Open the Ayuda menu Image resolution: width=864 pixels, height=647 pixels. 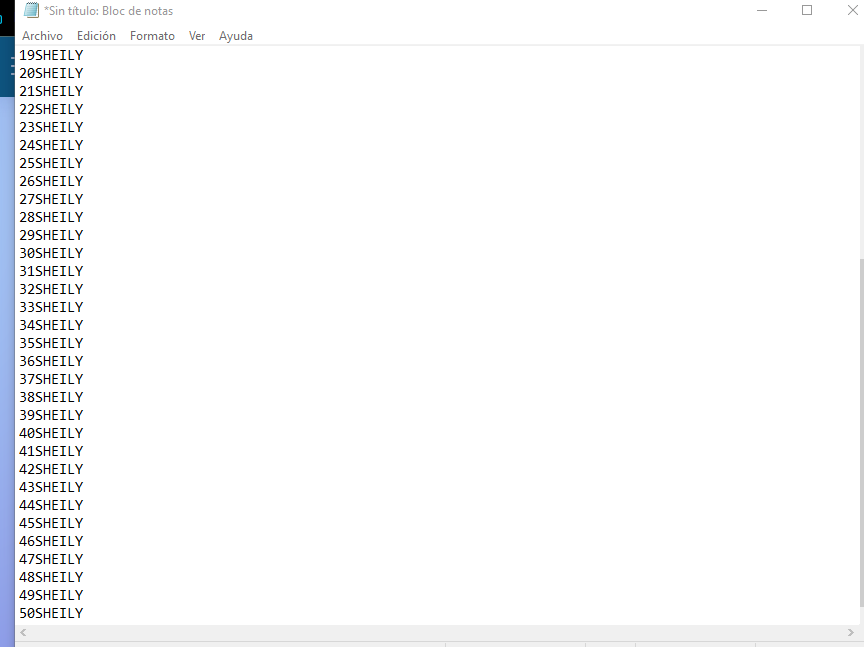[236, 36]
